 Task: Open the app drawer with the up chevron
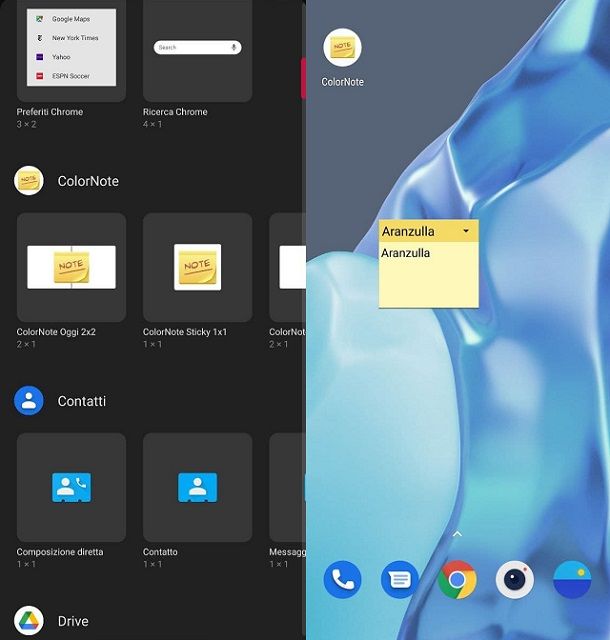click(457, 534)
